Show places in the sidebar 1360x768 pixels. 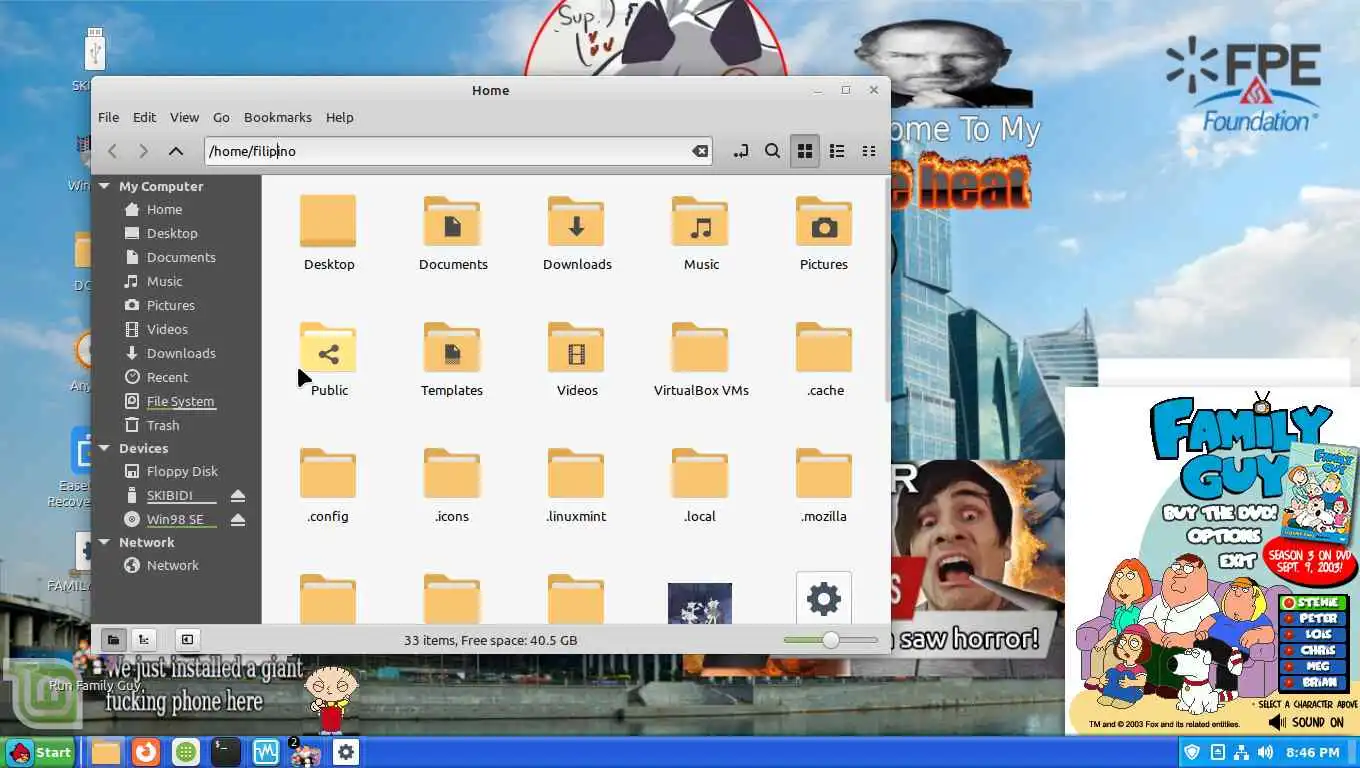pyautogui.click(x=113, y=640)
